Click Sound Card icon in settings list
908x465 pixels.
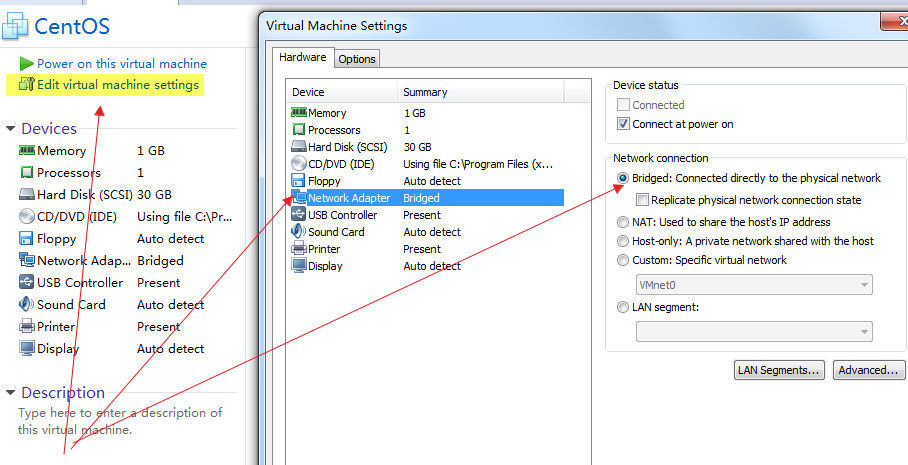299,232
